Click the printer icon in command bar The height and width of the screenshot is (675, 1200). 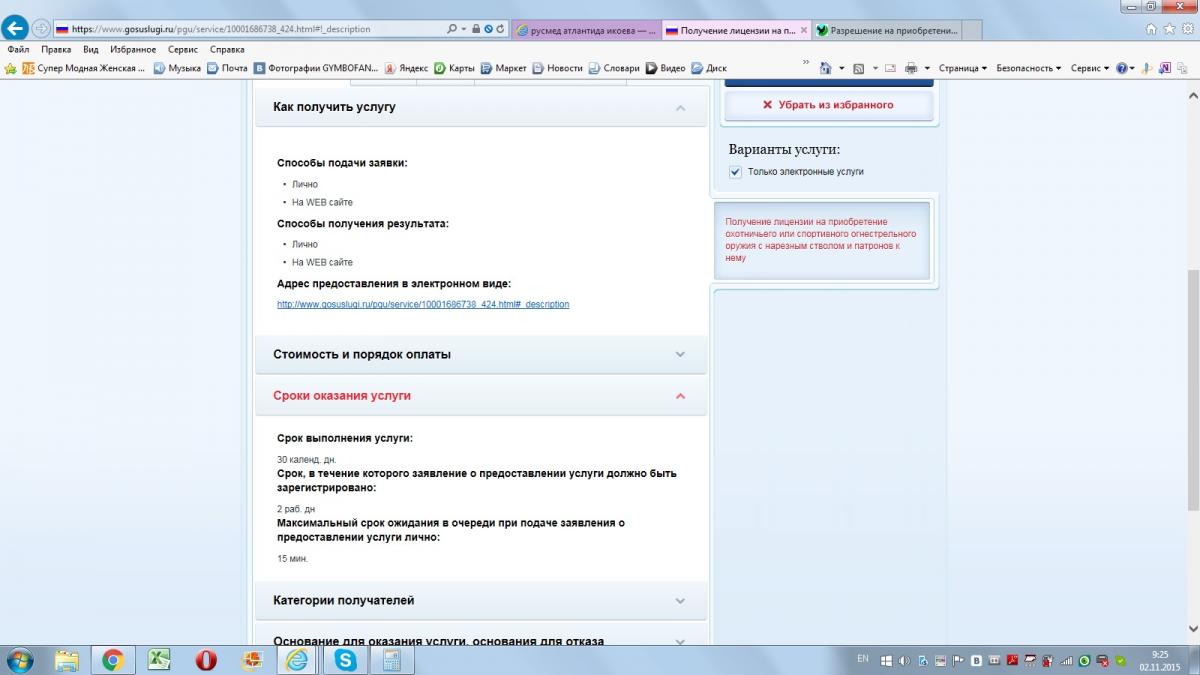click(911, 68)
